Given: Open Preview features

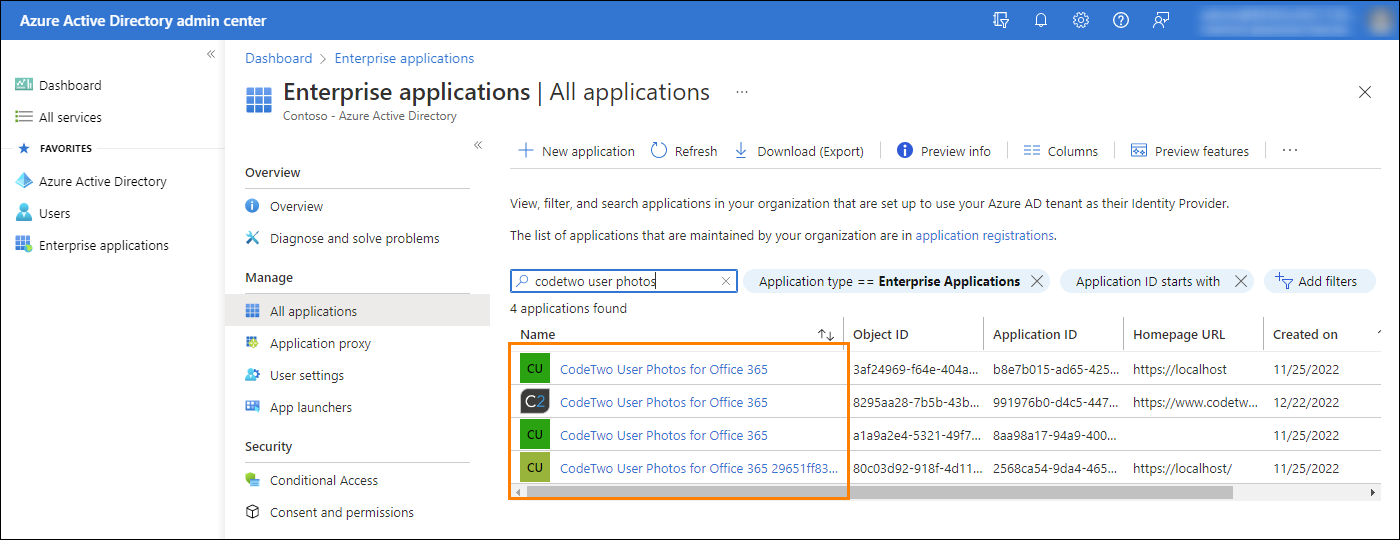Looking at the screenshot, I should click(1190, 151).
